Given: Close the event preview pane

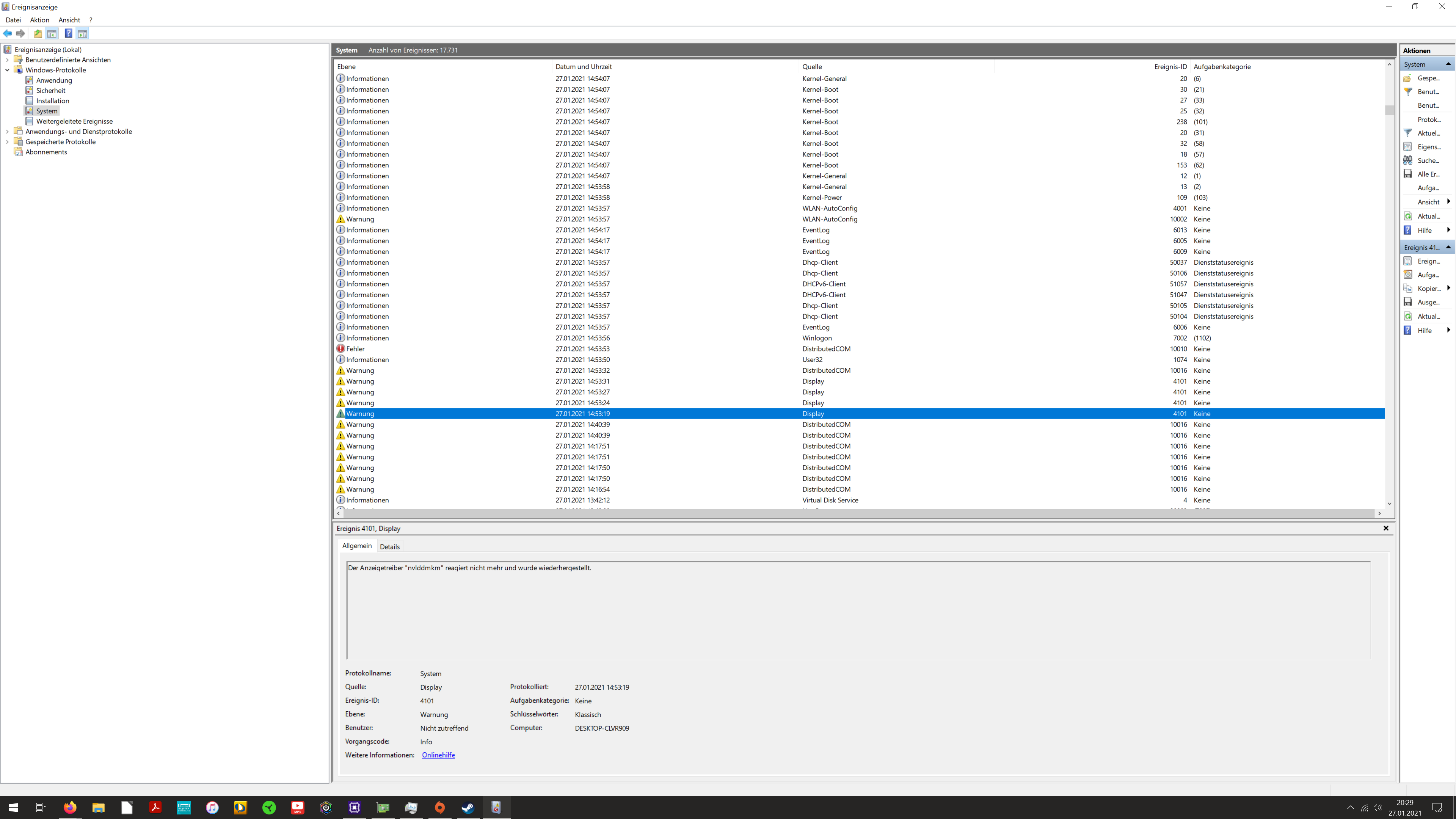Looking at the screenshot, I should 1385,528.
